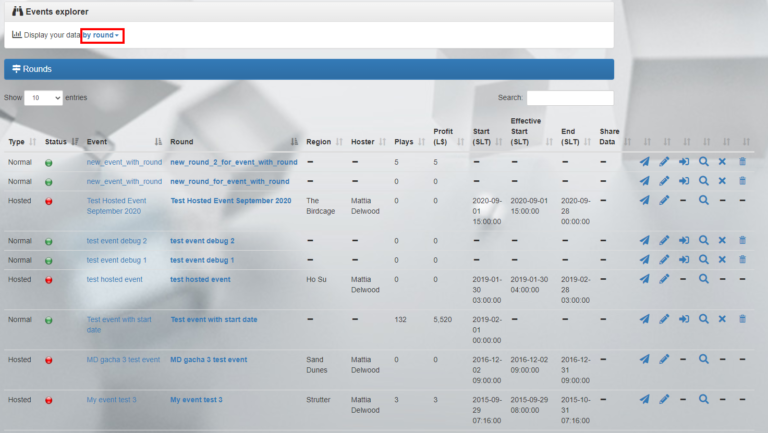This screenshot has height=433, width=768.
Task: Open the 'by round' display dropdown
Action: (101, 35)
